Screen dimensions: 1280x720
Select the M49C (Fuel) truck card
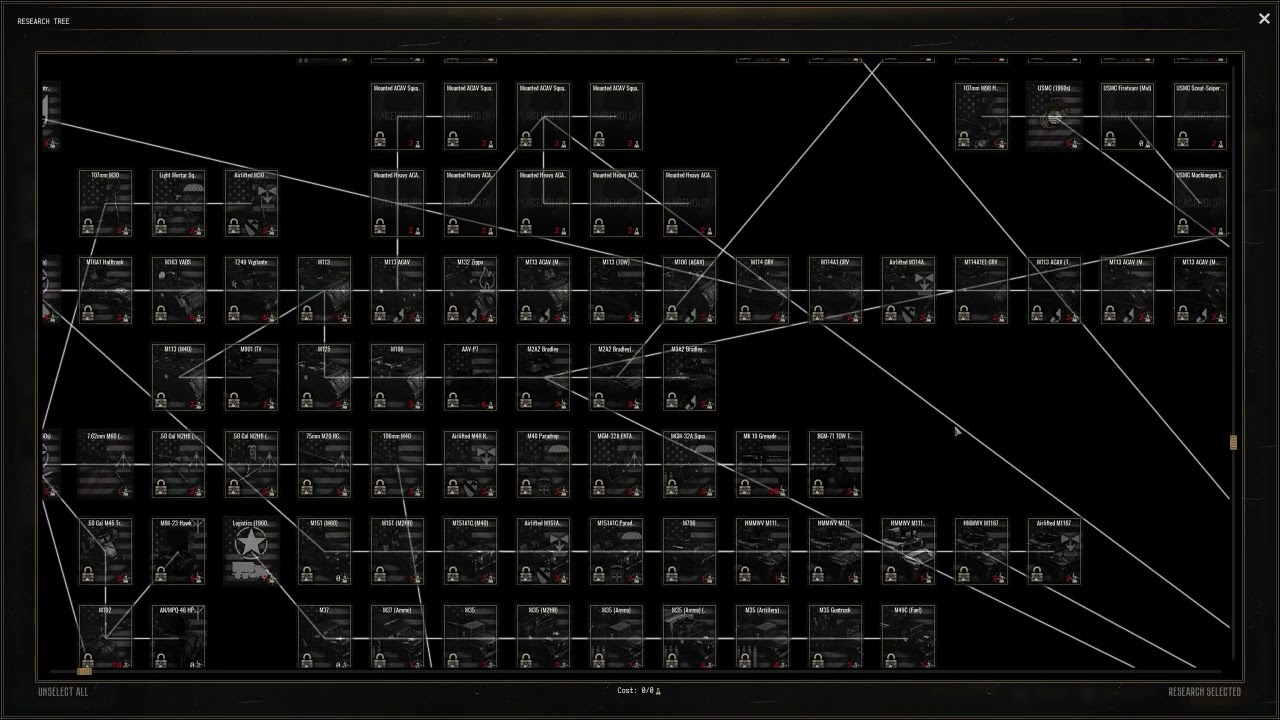coord(908,637)
